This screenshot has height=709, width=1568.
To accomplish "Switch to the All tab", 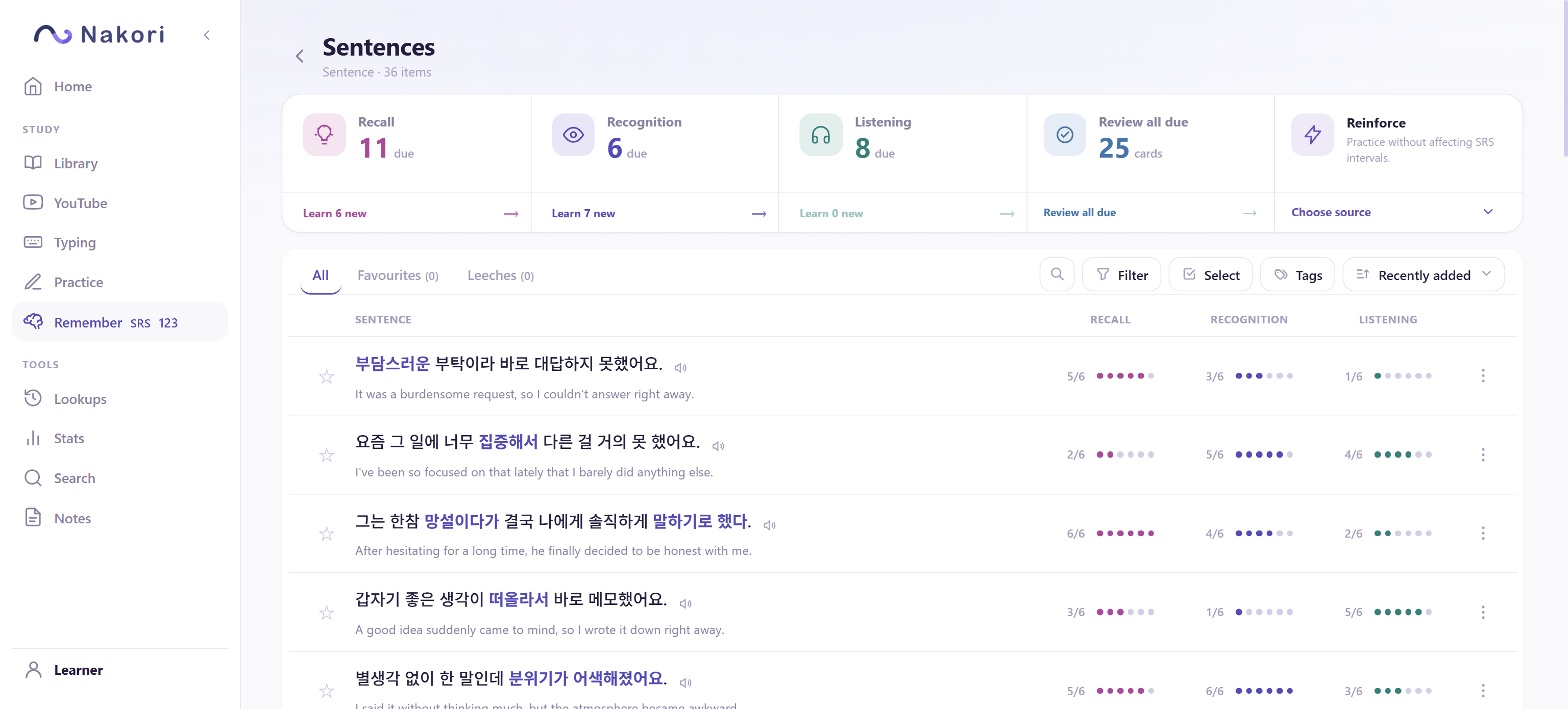I will (320, 275).
